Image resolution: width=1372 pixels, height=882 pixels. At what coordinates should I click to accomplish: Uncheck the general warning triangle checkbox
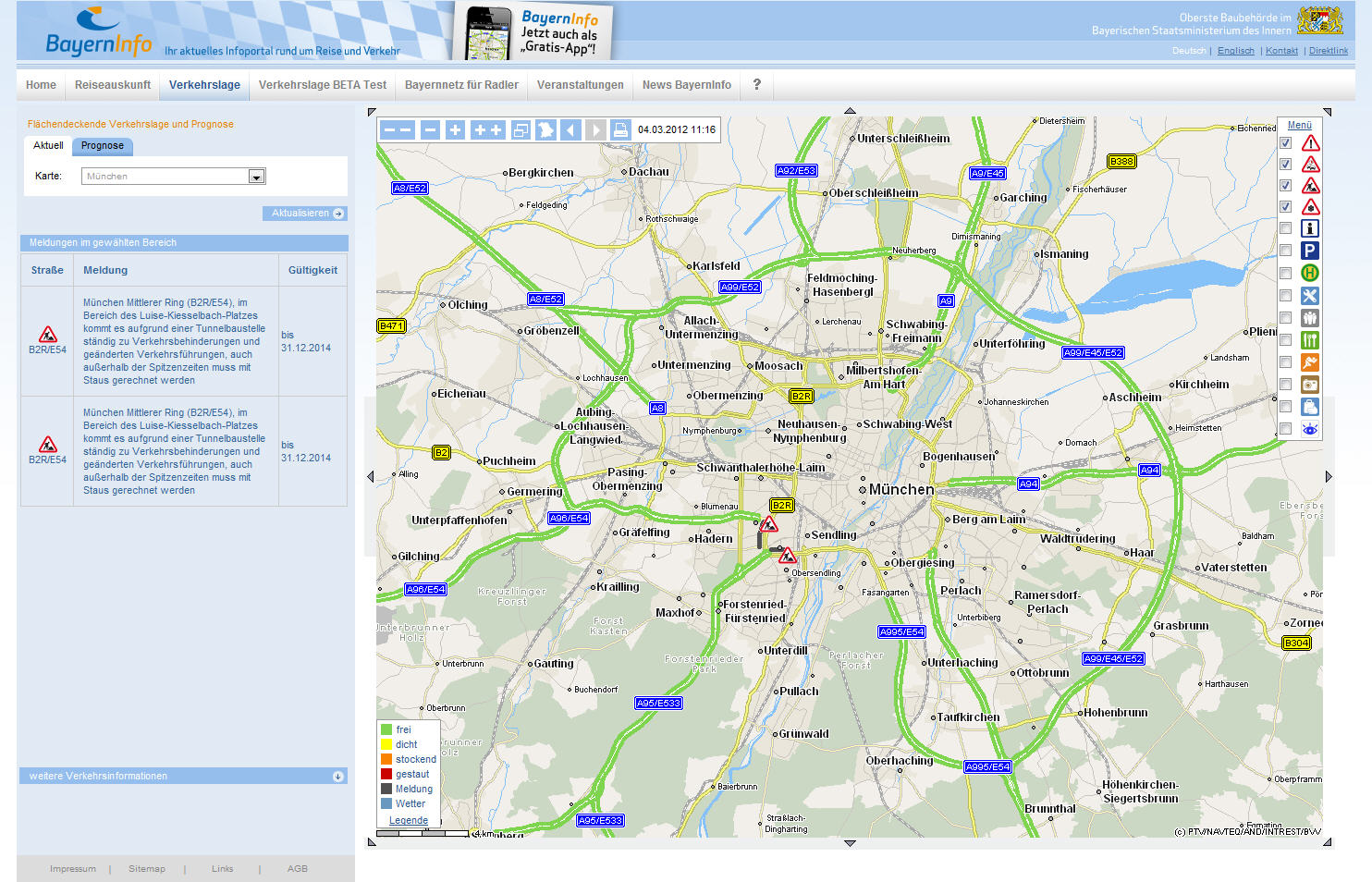pyautogui.click(x=1285, y=143)
